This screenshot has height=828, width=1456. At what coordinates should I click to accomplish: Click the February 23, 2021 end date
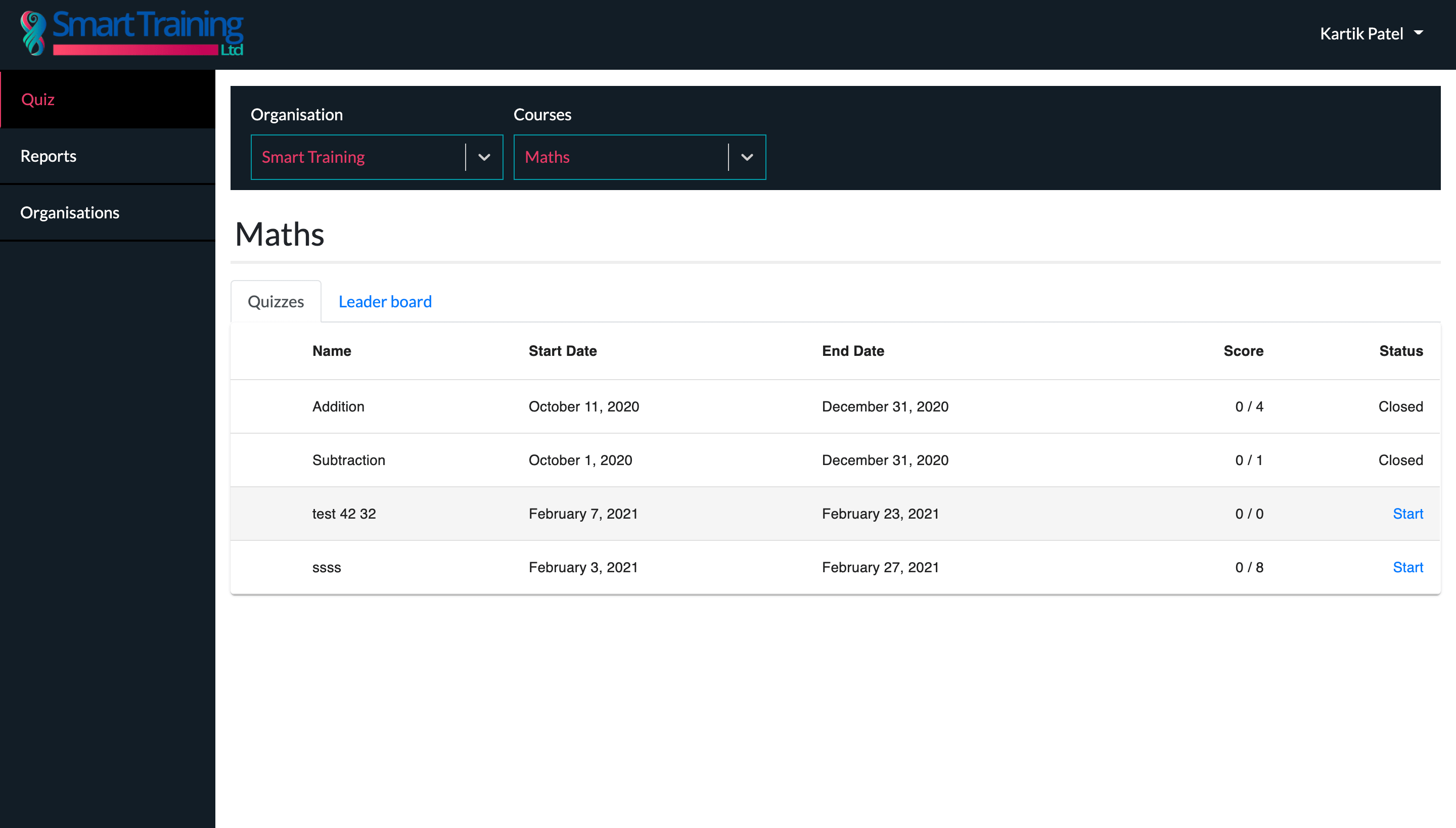[x=881, y=514]
